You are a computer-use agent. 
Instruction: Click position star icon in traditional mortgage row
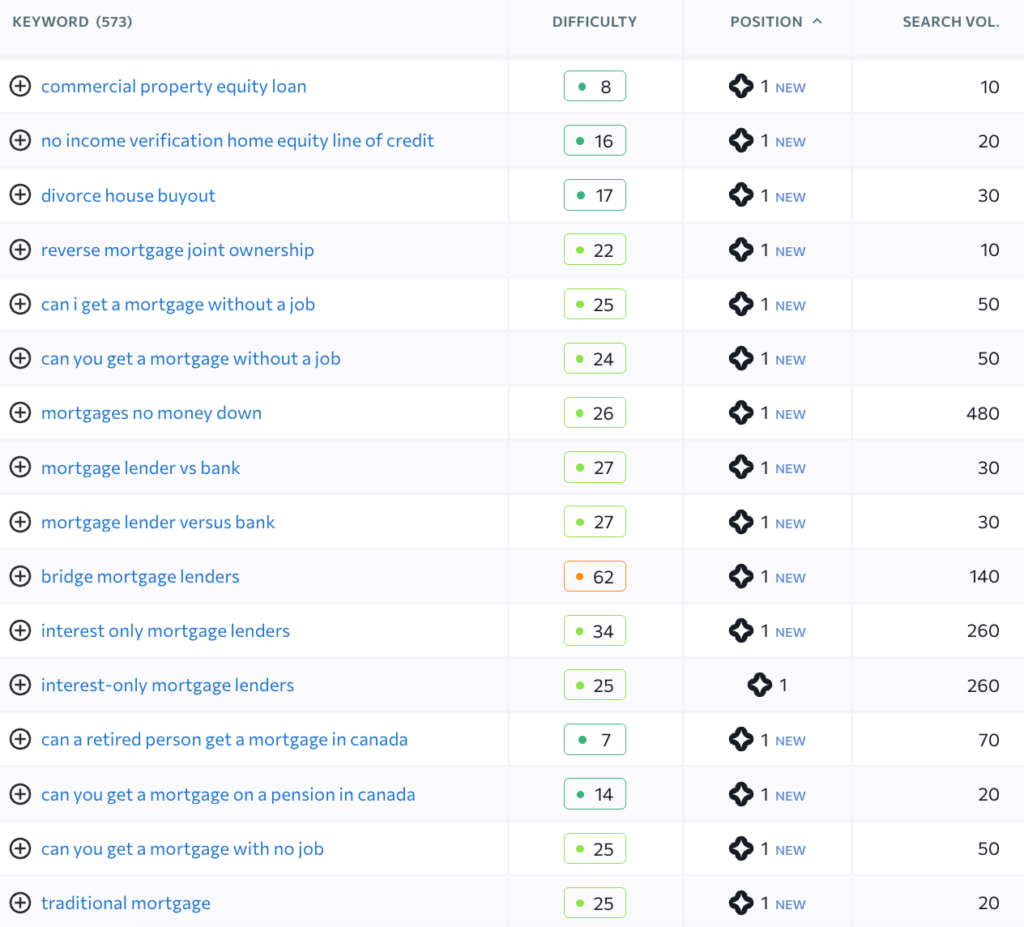(x=741, y=903)
